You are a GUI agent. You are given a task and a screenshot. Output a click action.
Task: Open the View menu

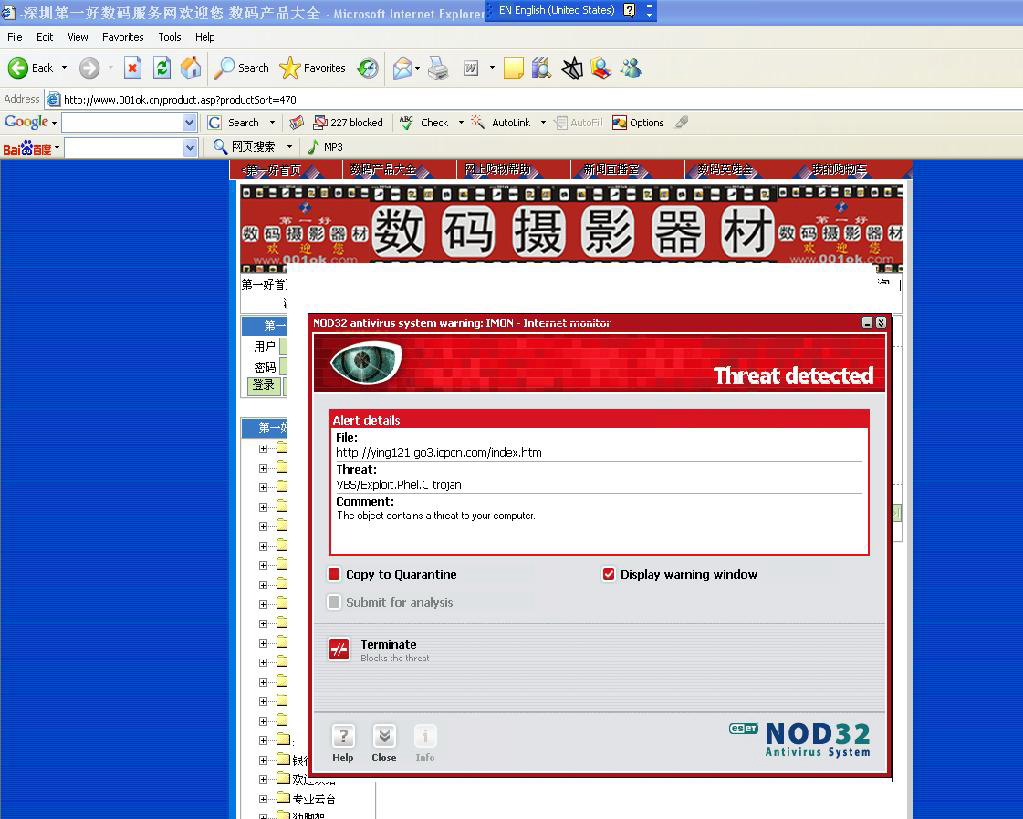click(x=78, y=37)
